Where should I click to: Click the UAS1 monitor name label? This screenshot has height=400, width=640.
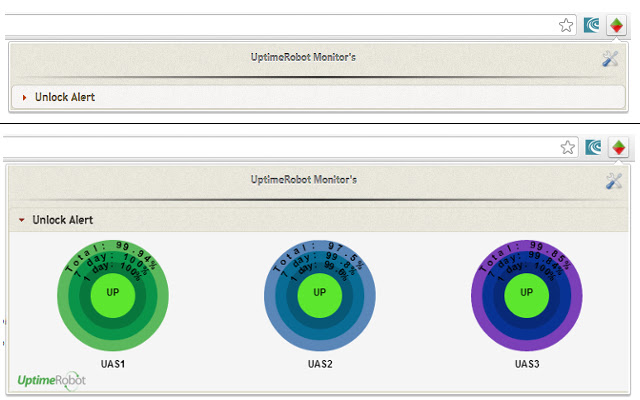pos(112,364)
